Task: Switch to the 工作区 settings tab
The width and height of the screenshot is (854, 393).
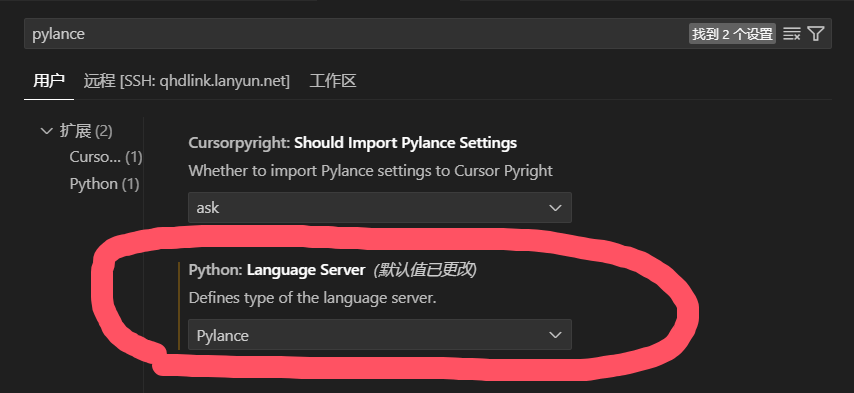Action: (333, 82)
